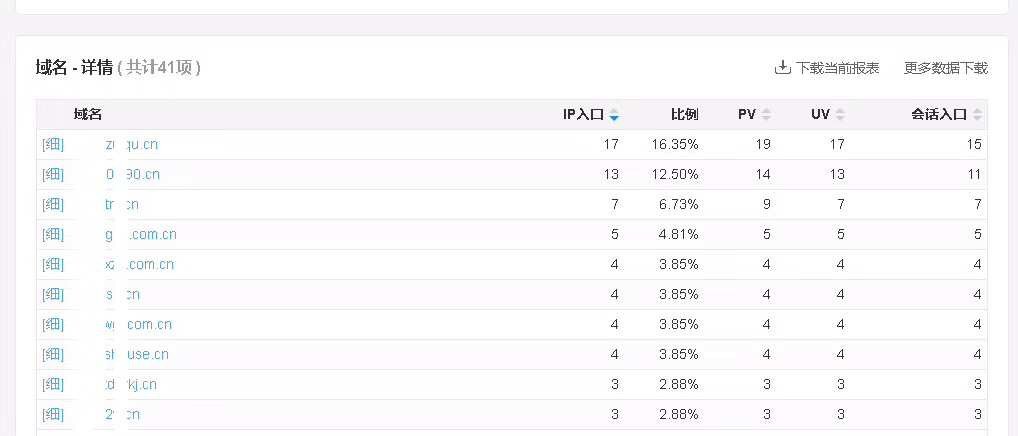
Task: Click the 下载当前报表 text link
Action: coord(837,68)
